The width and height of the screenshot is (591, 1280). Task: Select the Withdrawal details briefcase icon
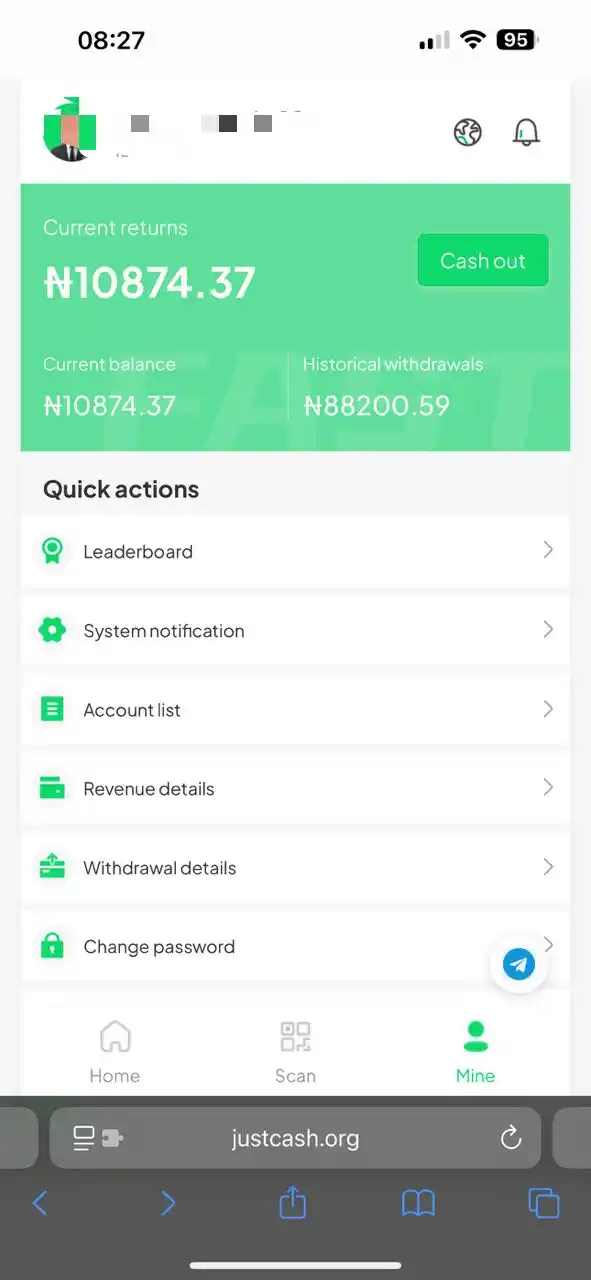(x=52, y=866)
